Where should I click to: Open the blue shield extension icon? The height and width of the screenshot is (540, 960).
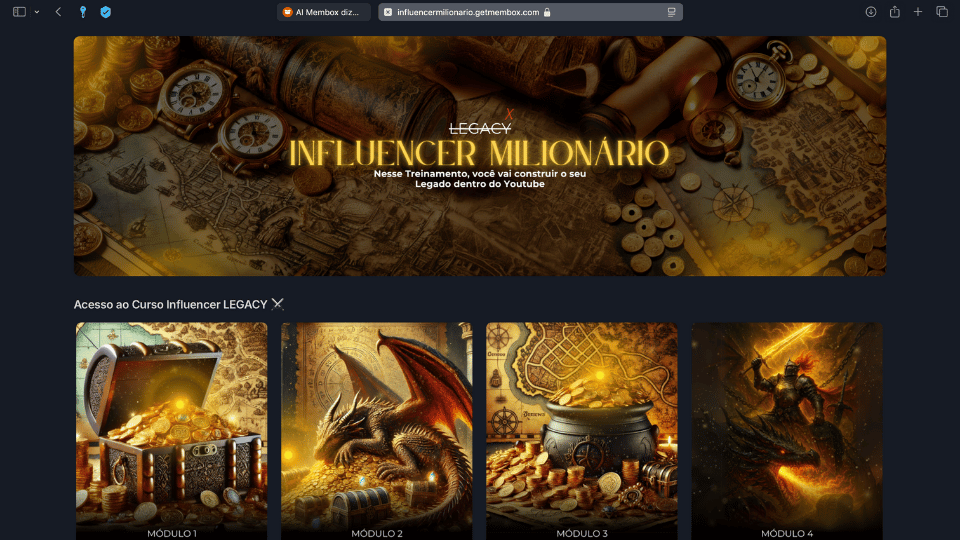point(105,12)
